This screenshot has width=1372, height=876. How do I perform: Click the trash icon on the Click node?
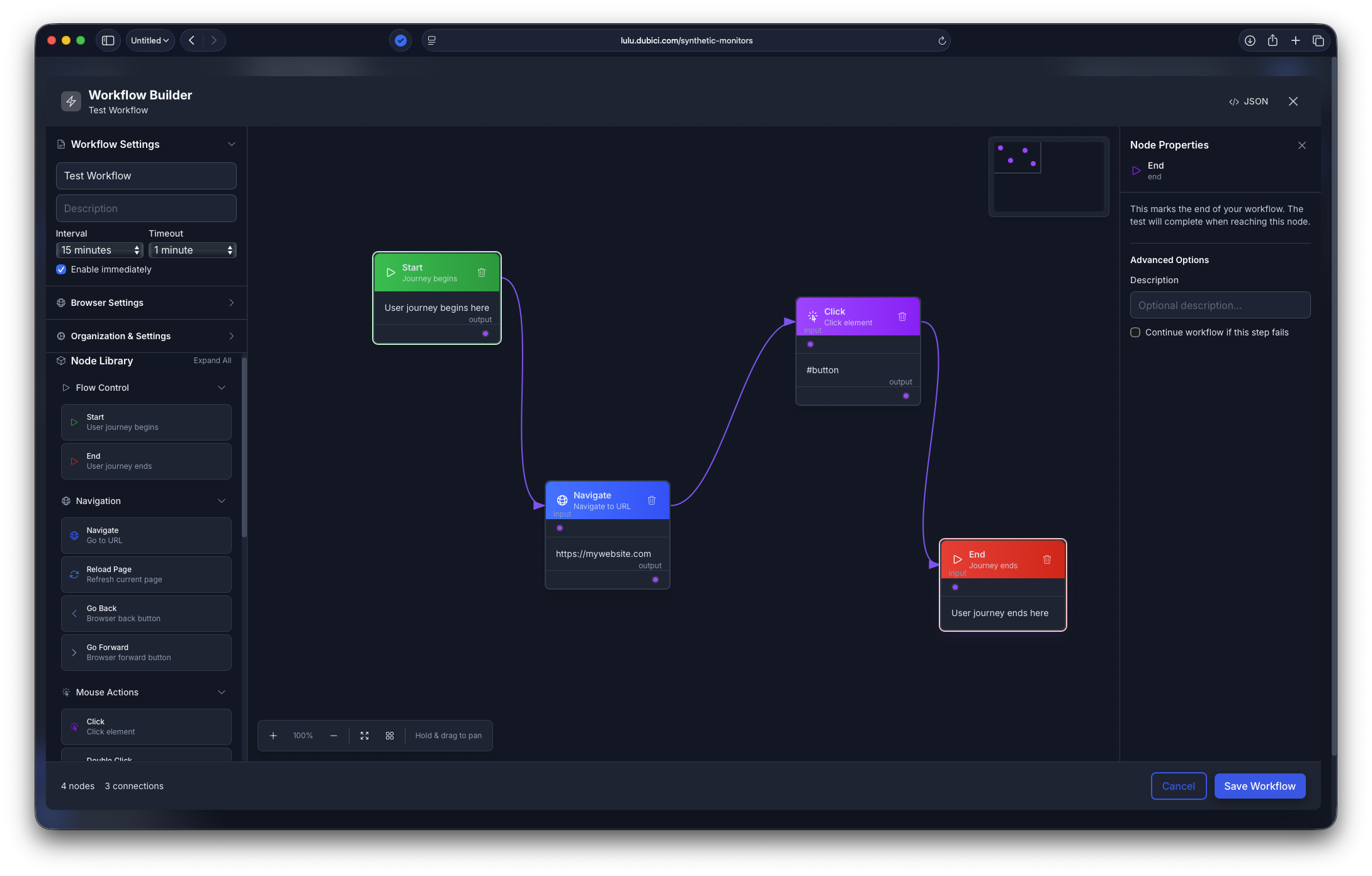[902, 316]
